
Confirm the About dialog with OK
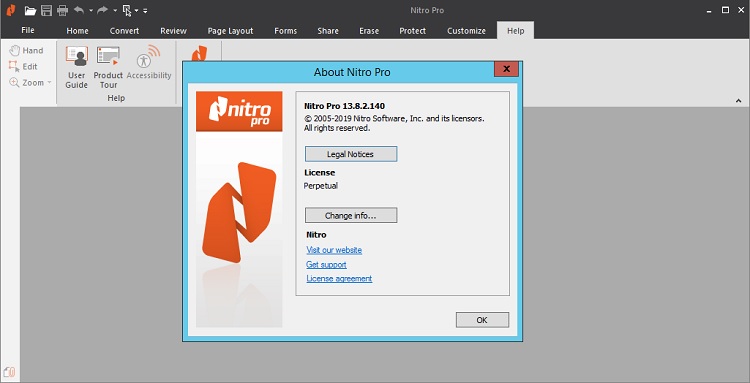482,320
